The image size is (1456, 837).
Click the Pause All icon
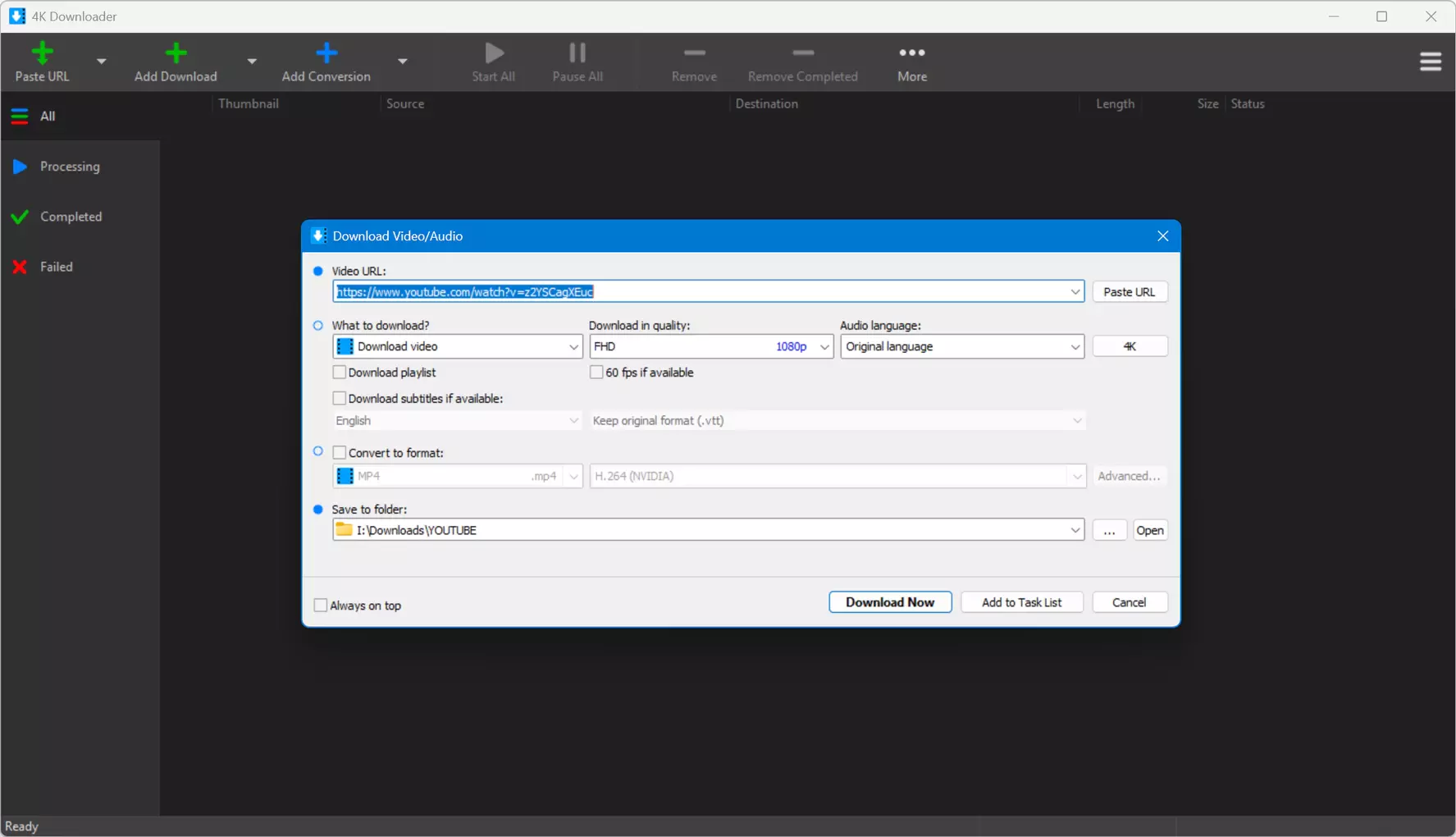point(577,53)
